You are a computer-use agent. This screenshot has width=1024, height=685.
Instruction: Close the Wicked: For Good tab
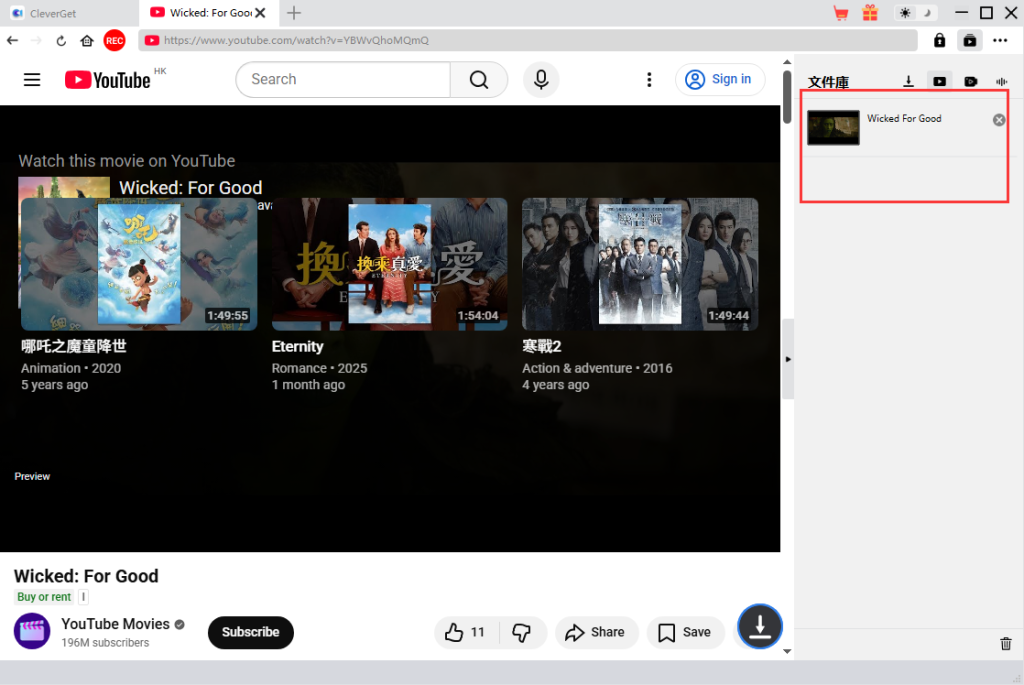(260, 13)
